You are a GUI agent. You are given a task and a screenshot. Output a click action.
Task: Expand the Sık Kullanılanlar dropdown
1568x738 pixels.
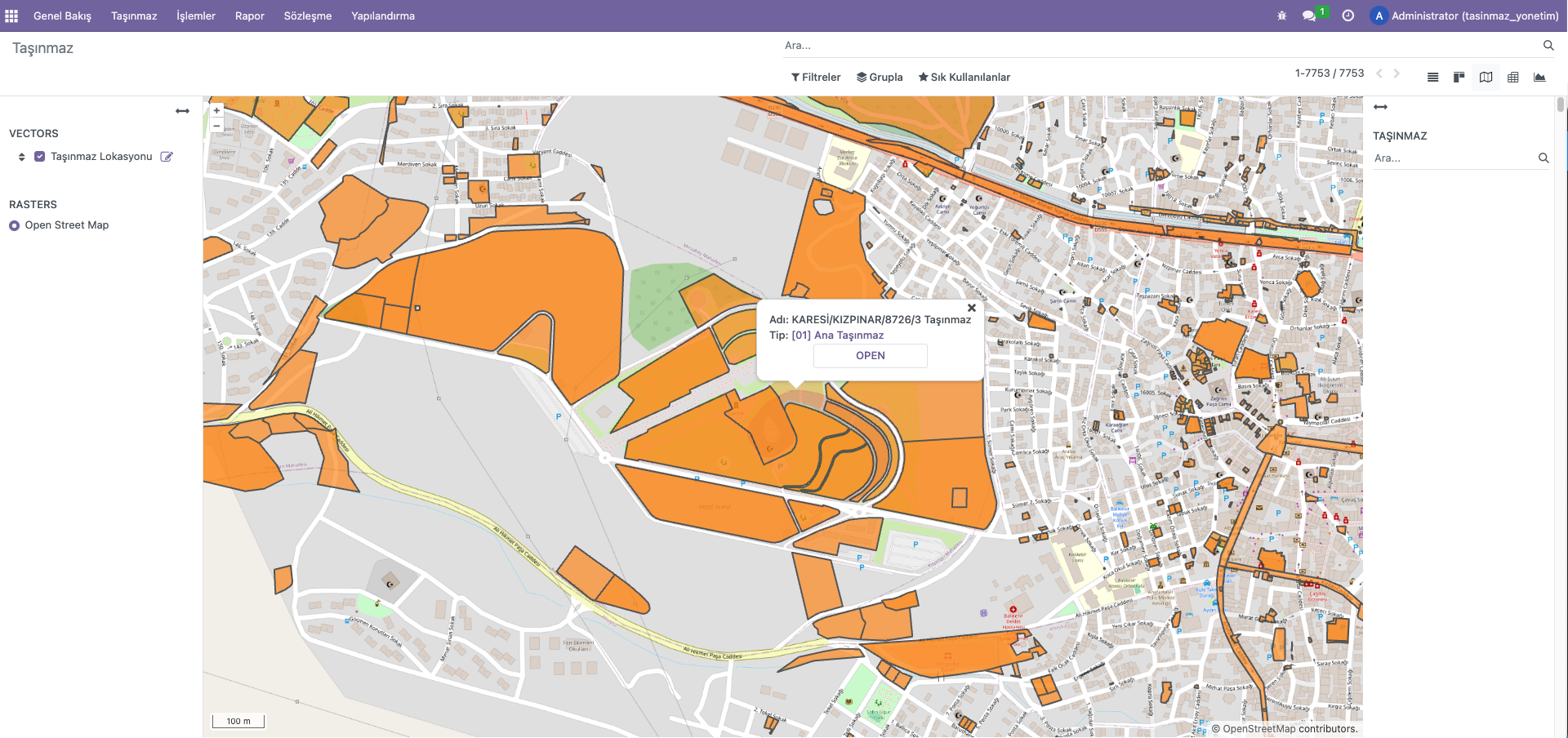point(964,77)
